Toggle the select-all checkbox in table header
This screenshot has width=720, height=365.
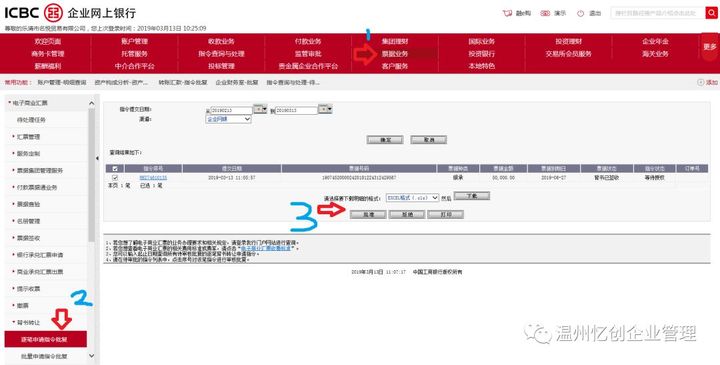tap(115, 168)
